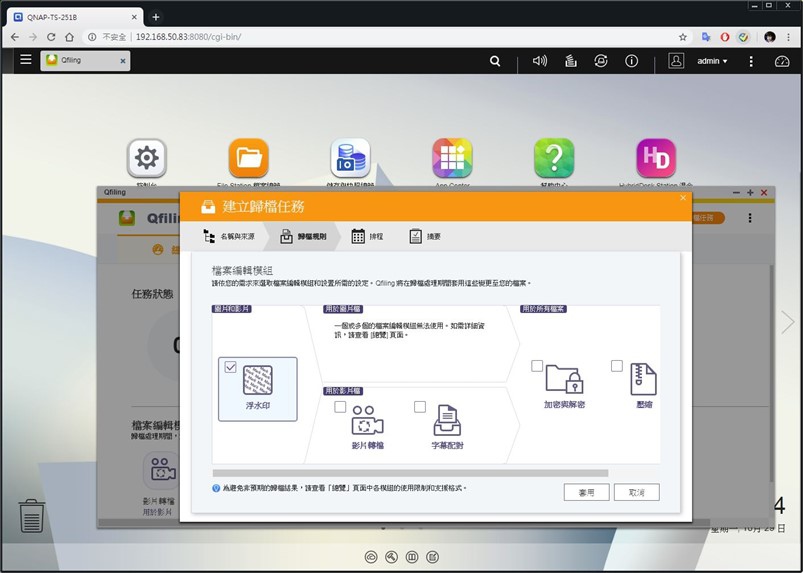Click the first bottom desktop shortcut icon

371,557
